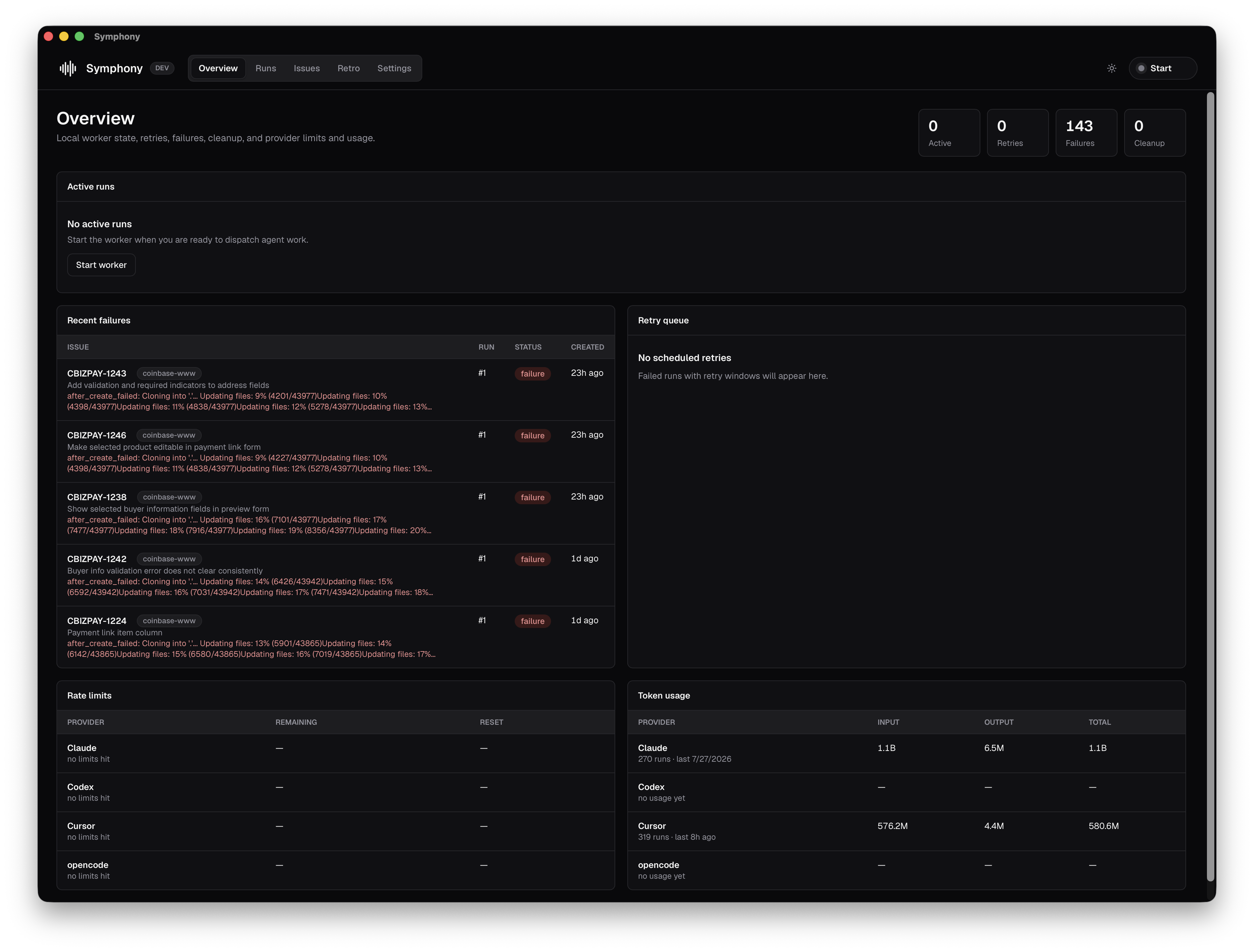The height and width of the screenshot is (952, 1254).
Task: Select the Cleanup count card
Action: pos(1155,133)
